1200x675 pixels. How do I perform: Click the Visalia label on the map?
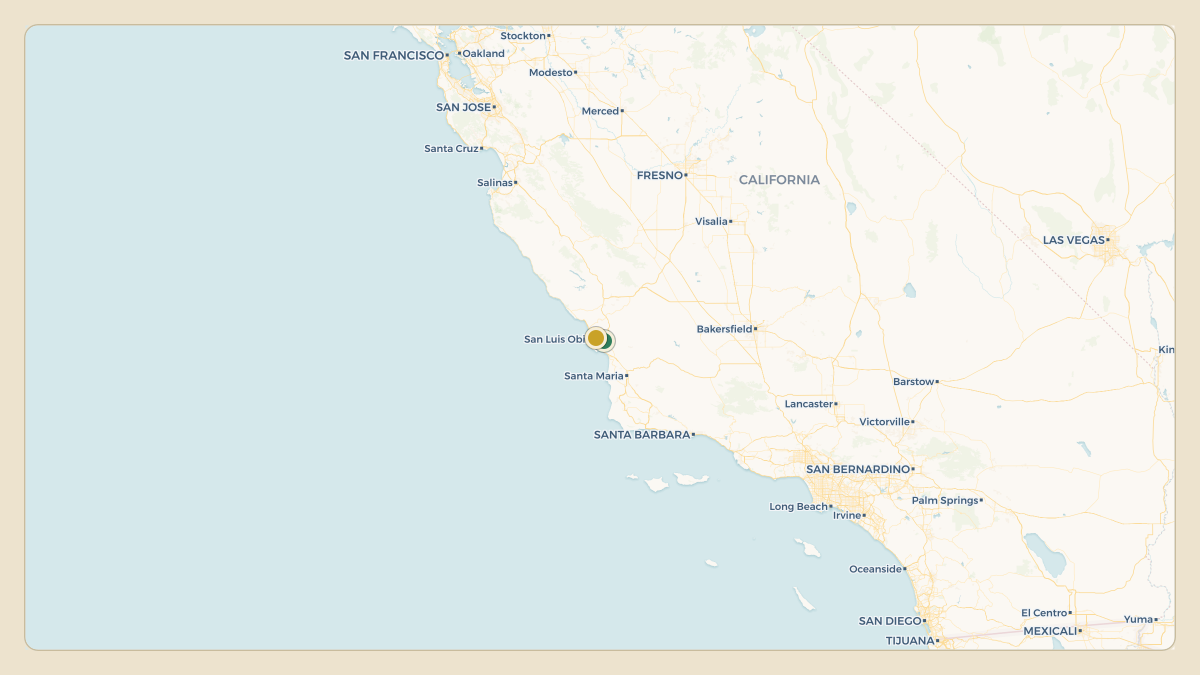pyautogui.click(x=711, y=221)
